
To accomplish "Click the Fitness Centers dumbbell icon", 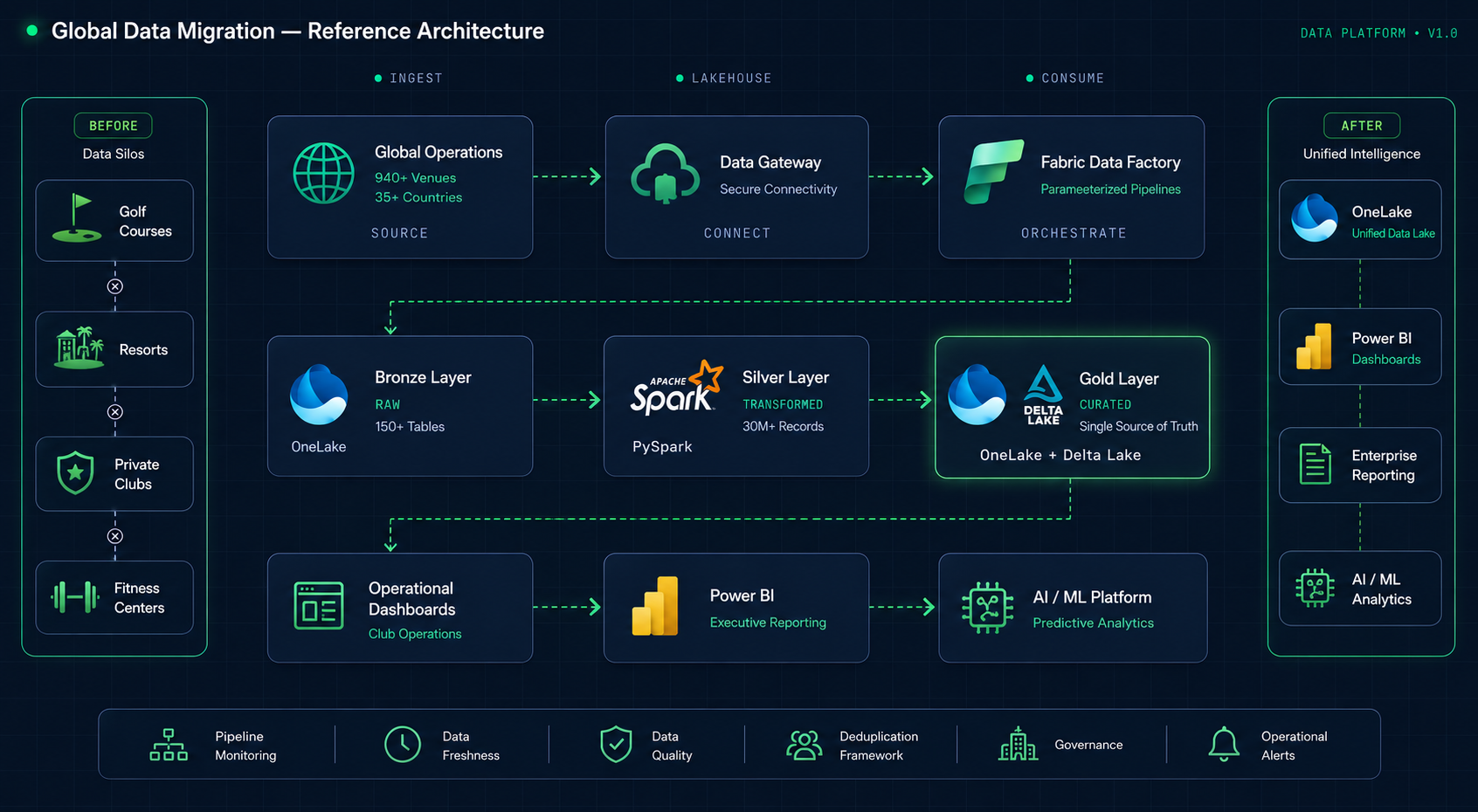I will click(75, 597).
